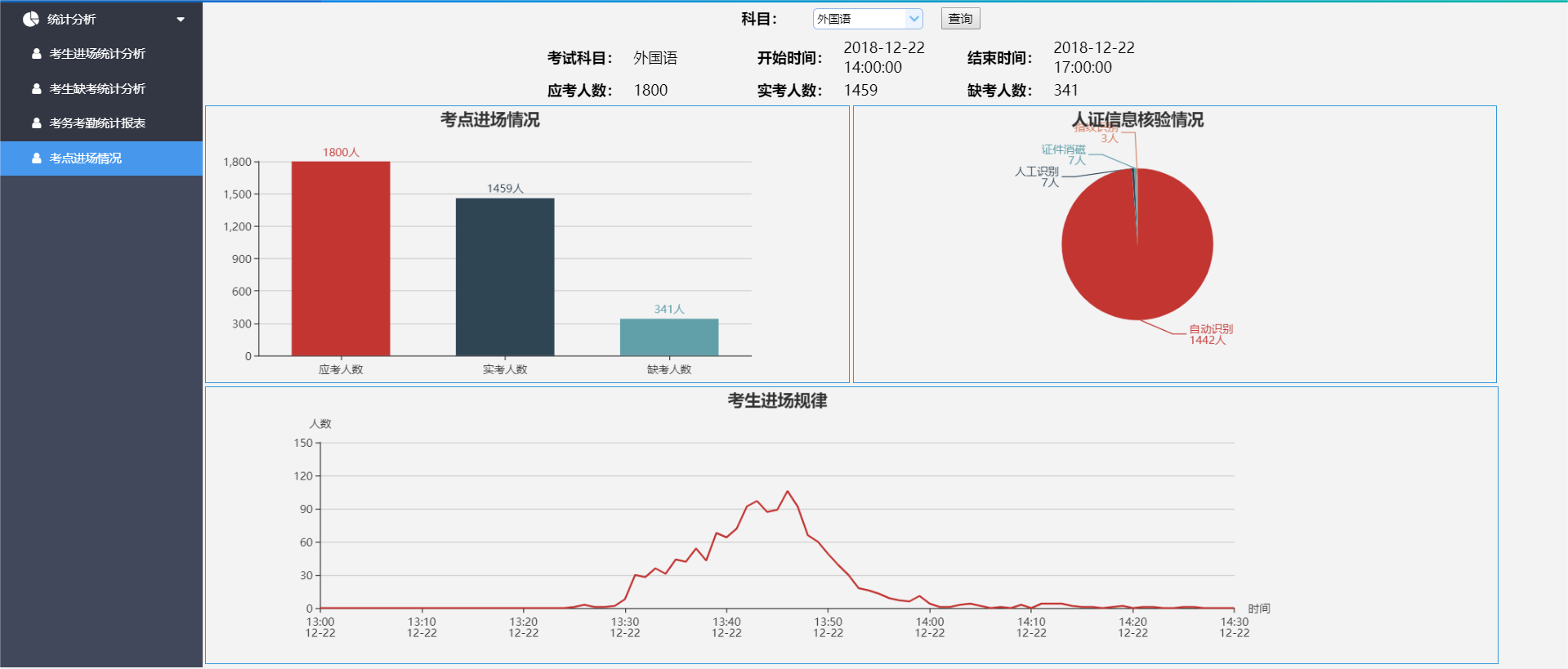Image resolution: width=1568 pixels, height=669 pixels.
Task: Click the user icon next to 考生缺考统计分析
Action: click(37, 88)
